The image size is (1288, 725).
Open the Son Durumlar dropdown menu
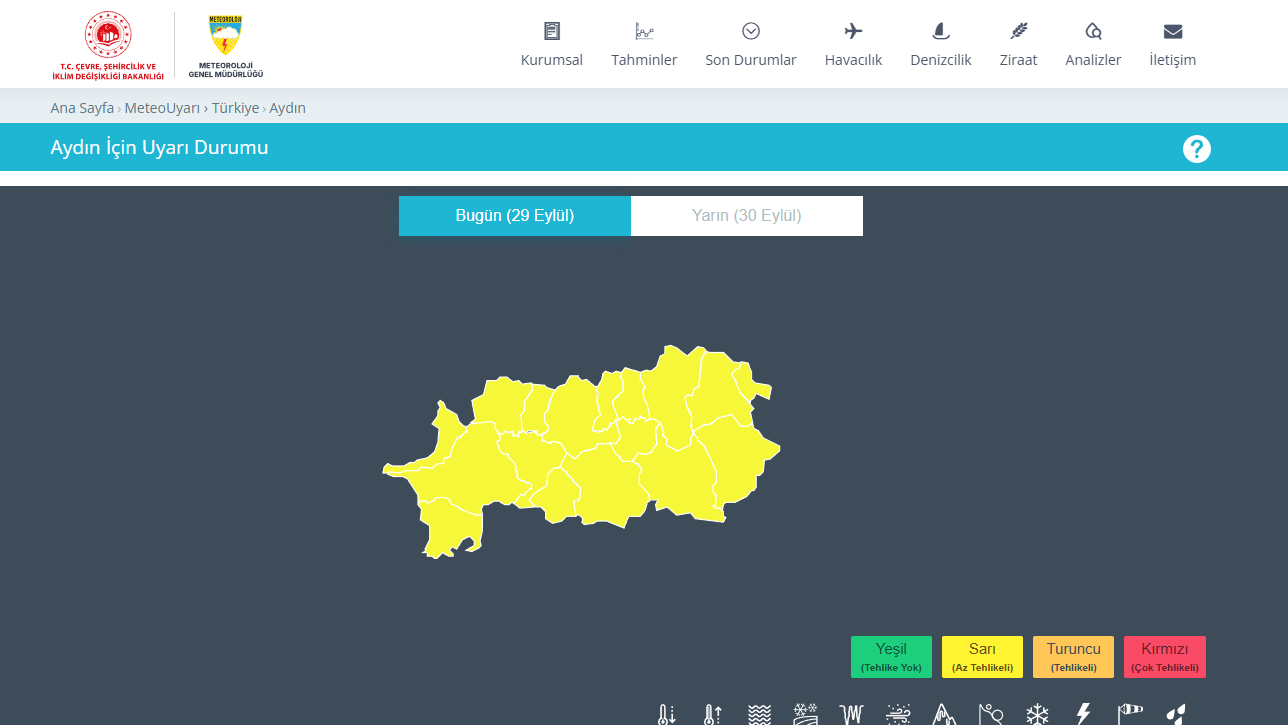pos(751,45)
